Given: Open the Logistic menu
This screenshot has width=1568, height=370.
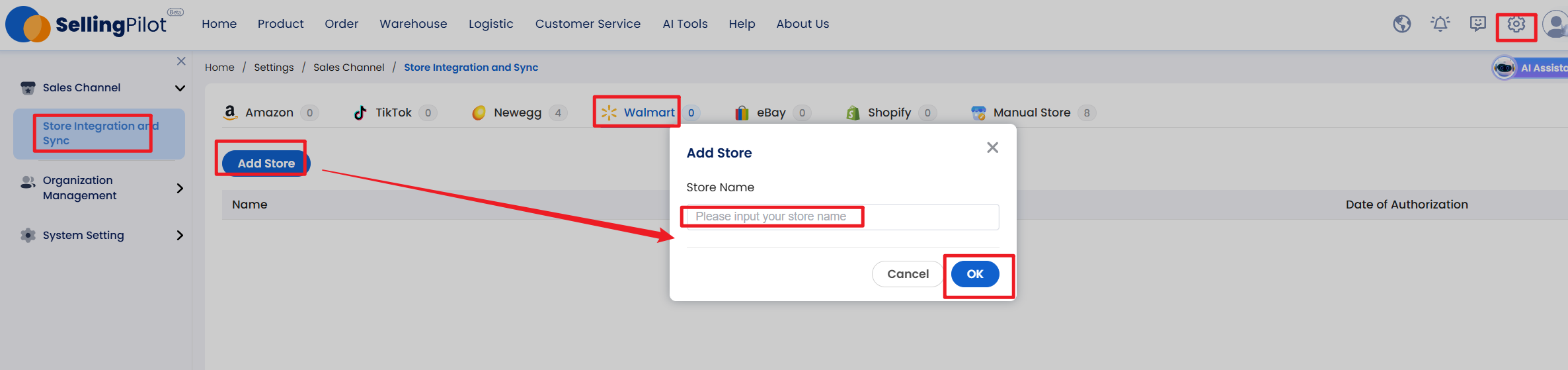Looking at the screenshot, I should pos(491,24).
